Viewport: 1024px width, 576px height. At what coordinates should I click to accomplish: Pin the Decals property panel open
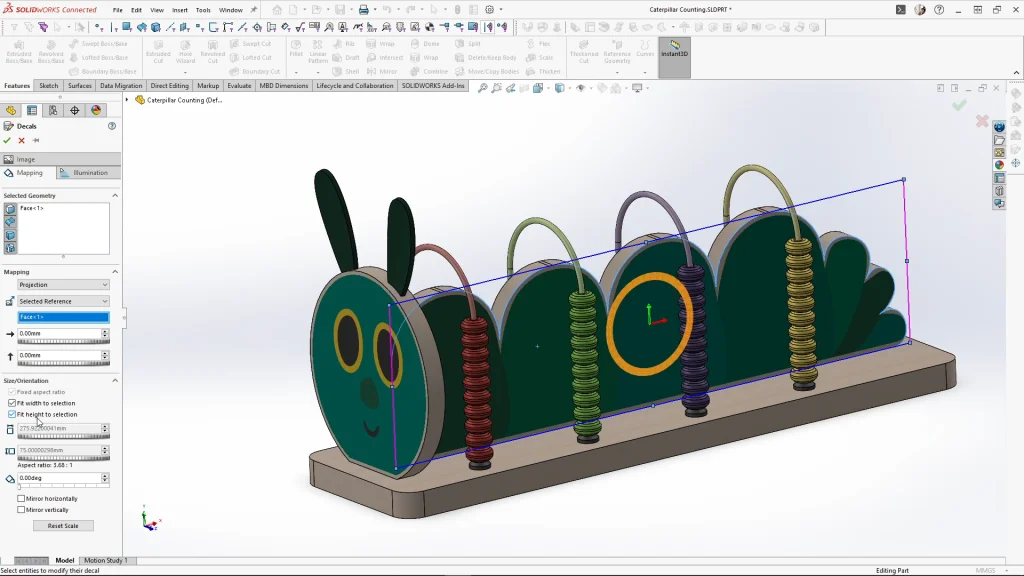pos(35,141)
